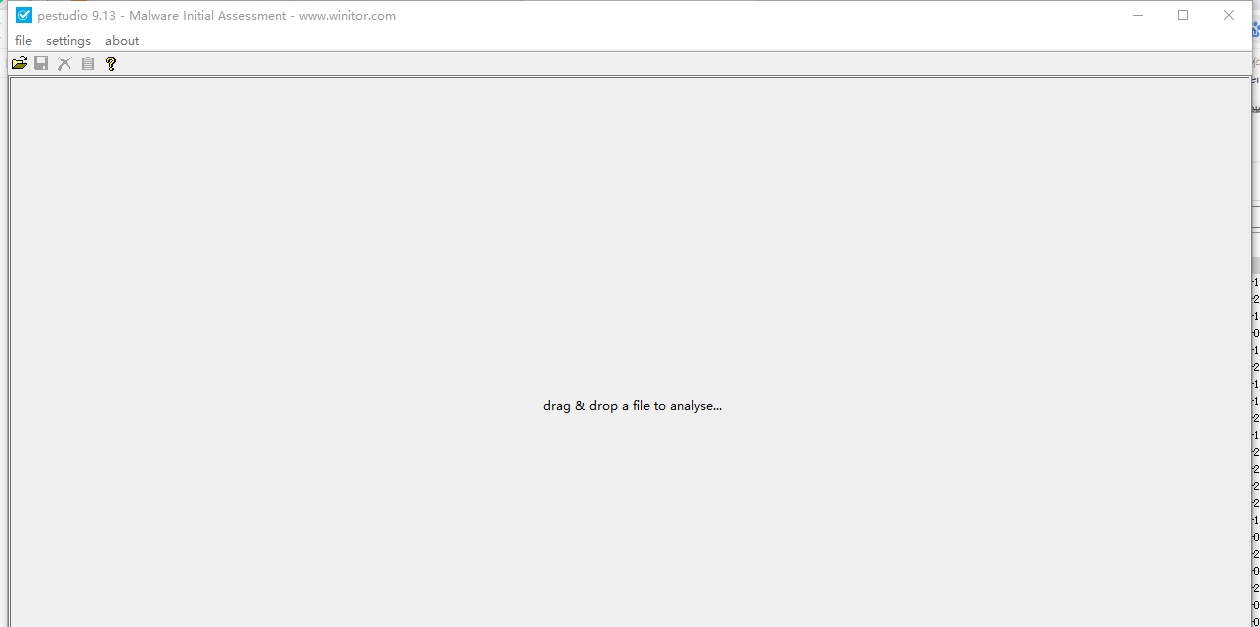Click the "drag & drop a file to analyse..." text
The image size is (1260, 627).
pos(632,406)
